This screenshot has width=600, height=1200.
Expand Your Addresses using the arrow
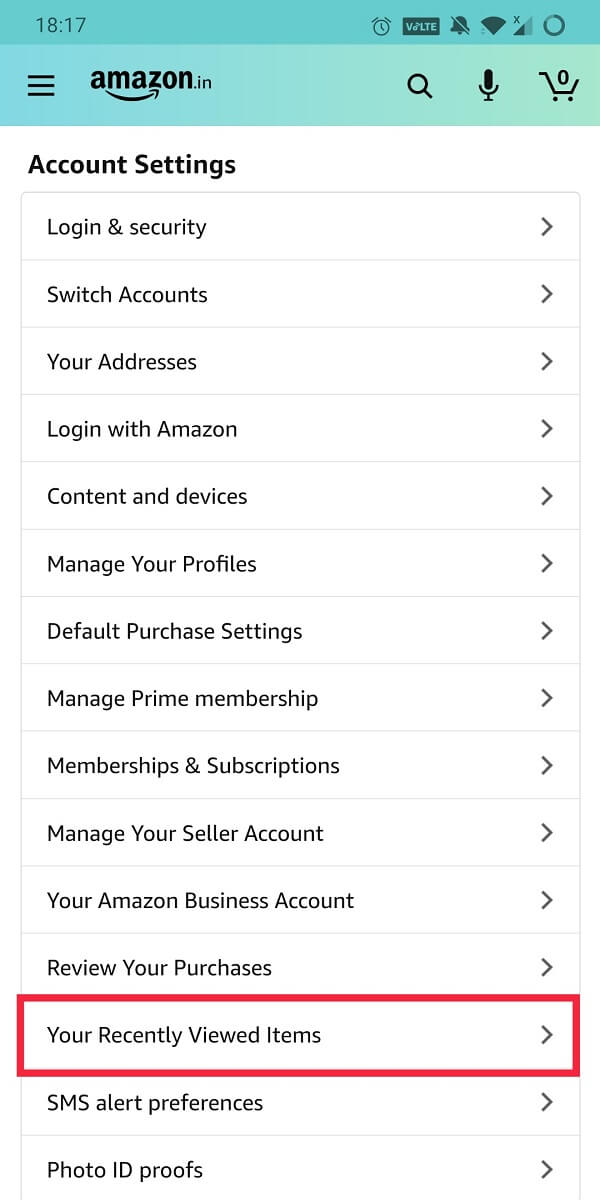[547, 361]
